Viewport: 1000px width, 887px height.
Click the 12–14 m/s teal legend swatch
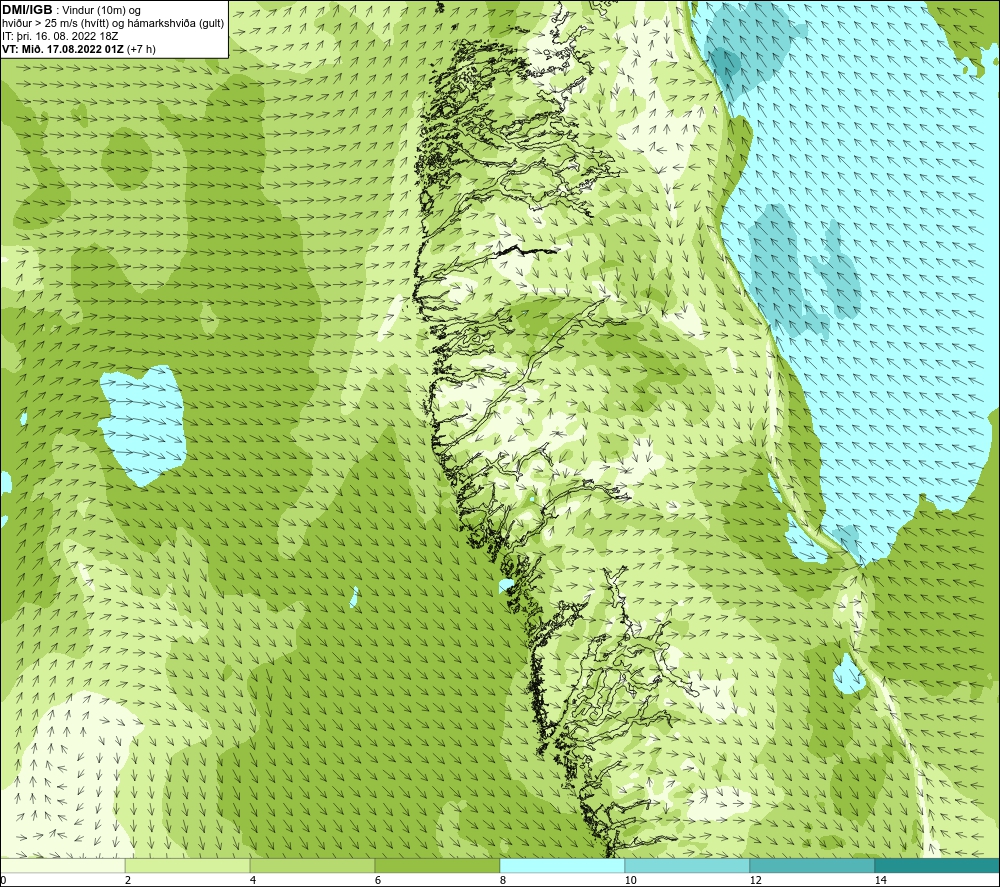coord(812,865)
